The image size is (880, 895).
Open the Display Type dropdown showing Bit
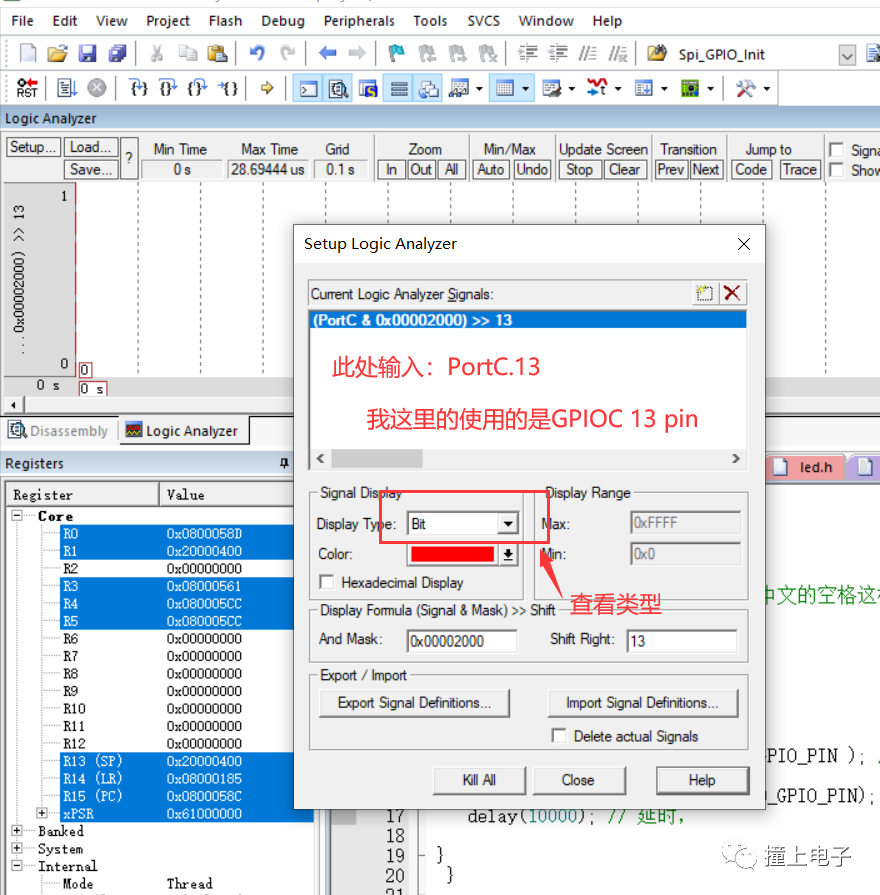click(x=507, y=523)
